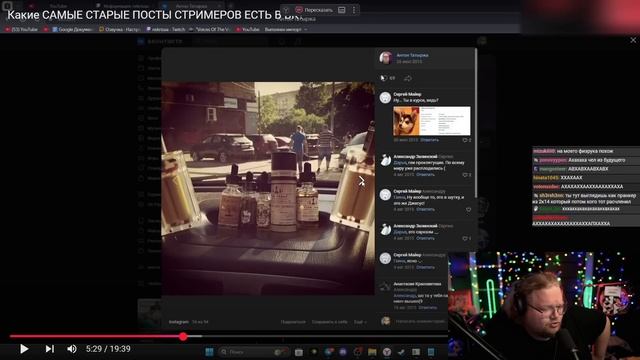Image resolution: width=640 pixels, height=360 pixels.
Task: Like the comment with the husky attachment
Action: 467,140
